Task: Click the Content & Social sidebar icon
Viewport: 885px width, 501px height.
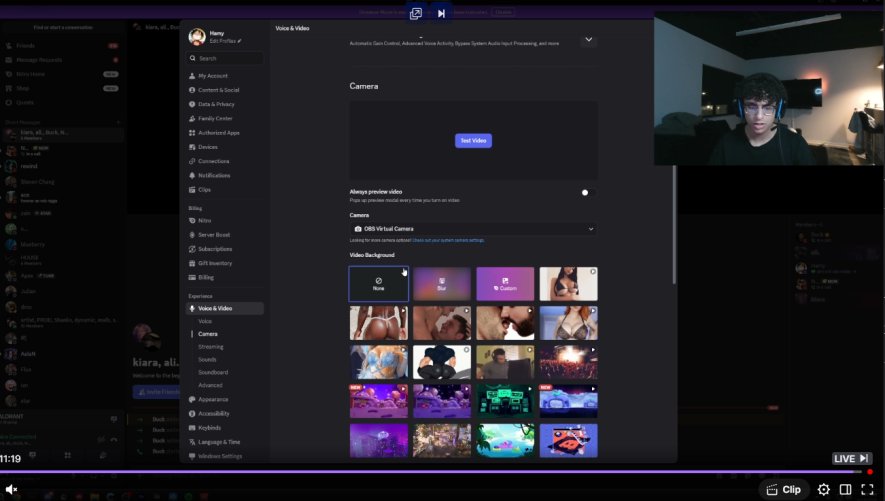Action: 192,90
